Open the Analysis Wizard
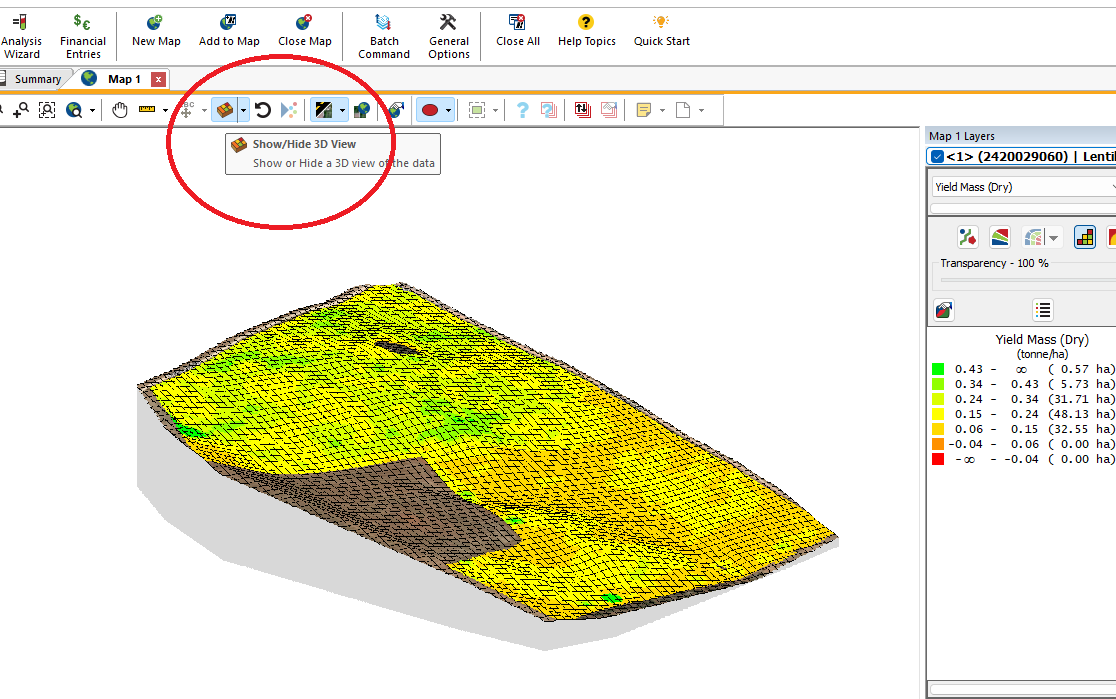Screen dimensions: 1116x699 (21, 37)
